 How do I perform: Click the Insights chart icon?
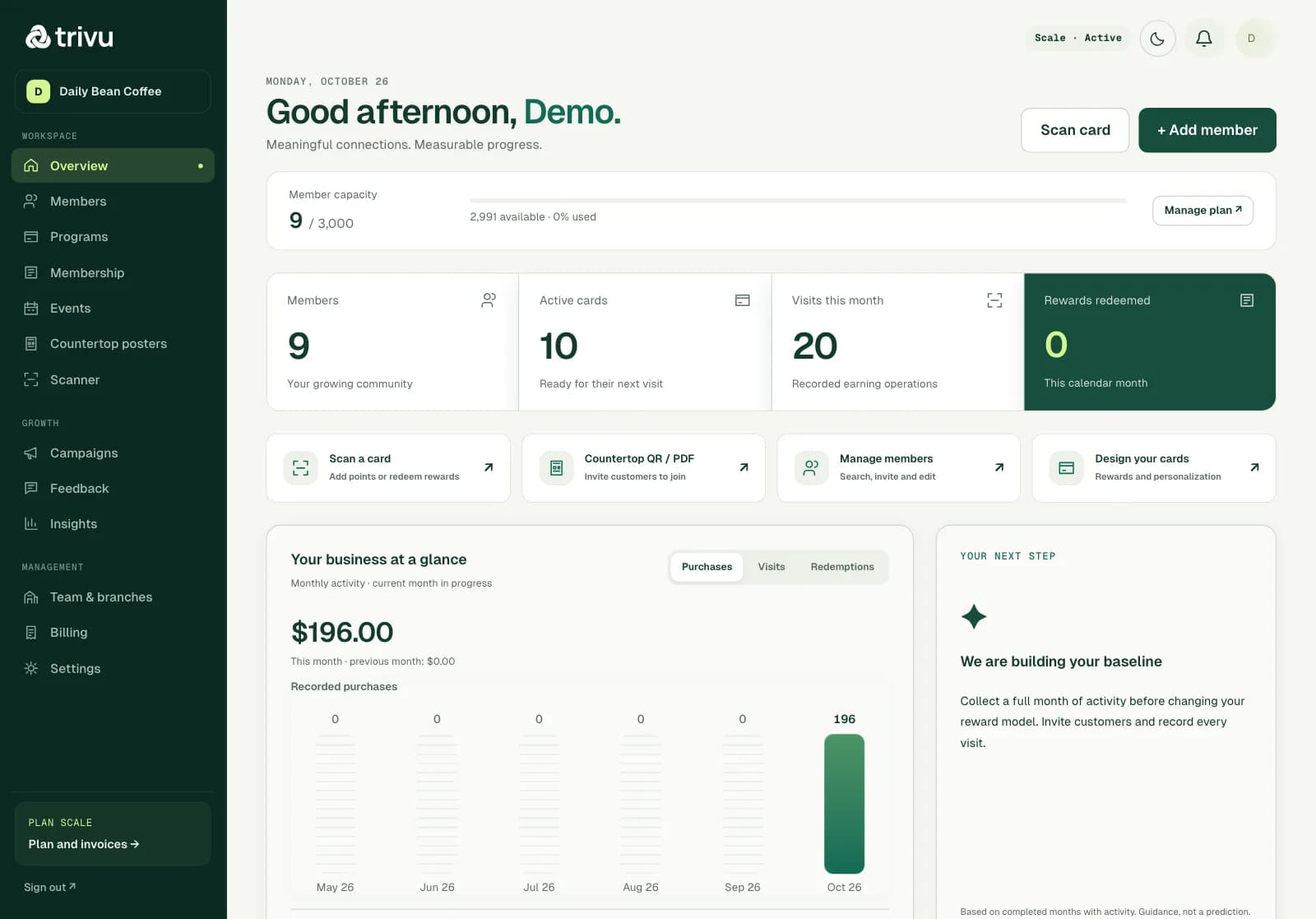click(x=31, y=524)
